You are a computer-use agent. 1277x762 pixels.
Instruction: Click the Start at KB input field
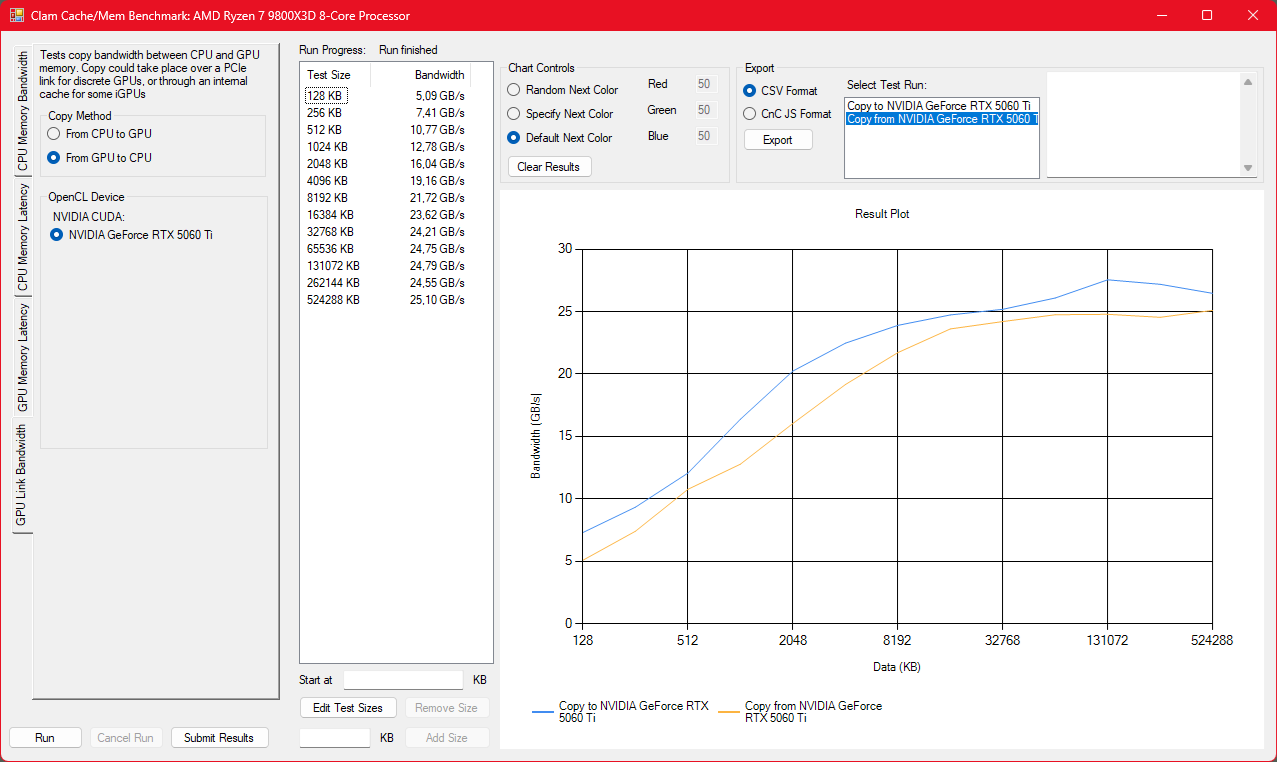tap(404, 680)
